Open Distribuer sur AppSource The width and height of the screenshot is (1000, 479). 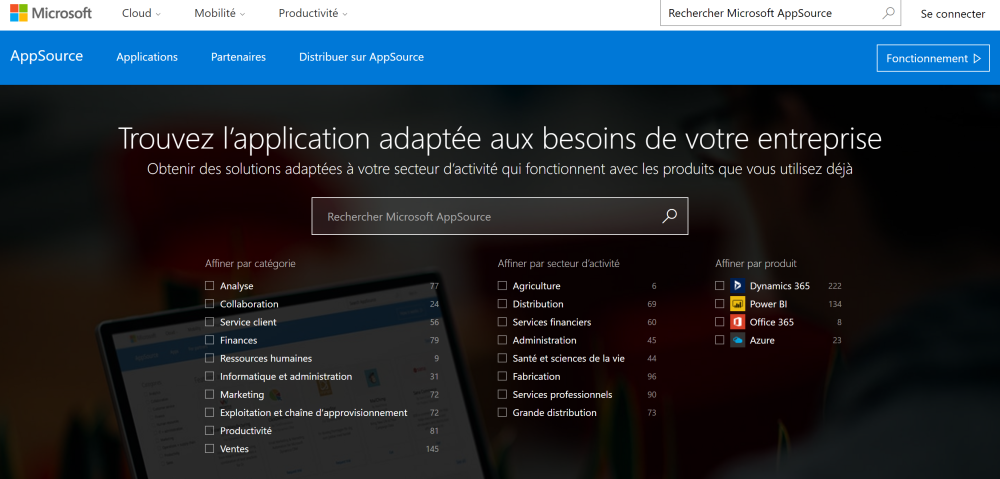361,57
